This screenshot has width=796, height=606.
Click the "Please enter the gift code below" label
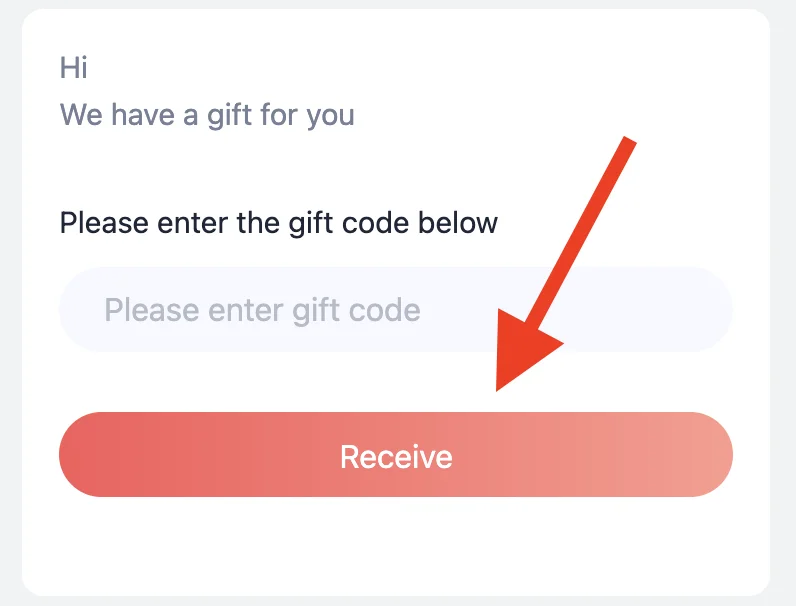click(x=278, y=221)
